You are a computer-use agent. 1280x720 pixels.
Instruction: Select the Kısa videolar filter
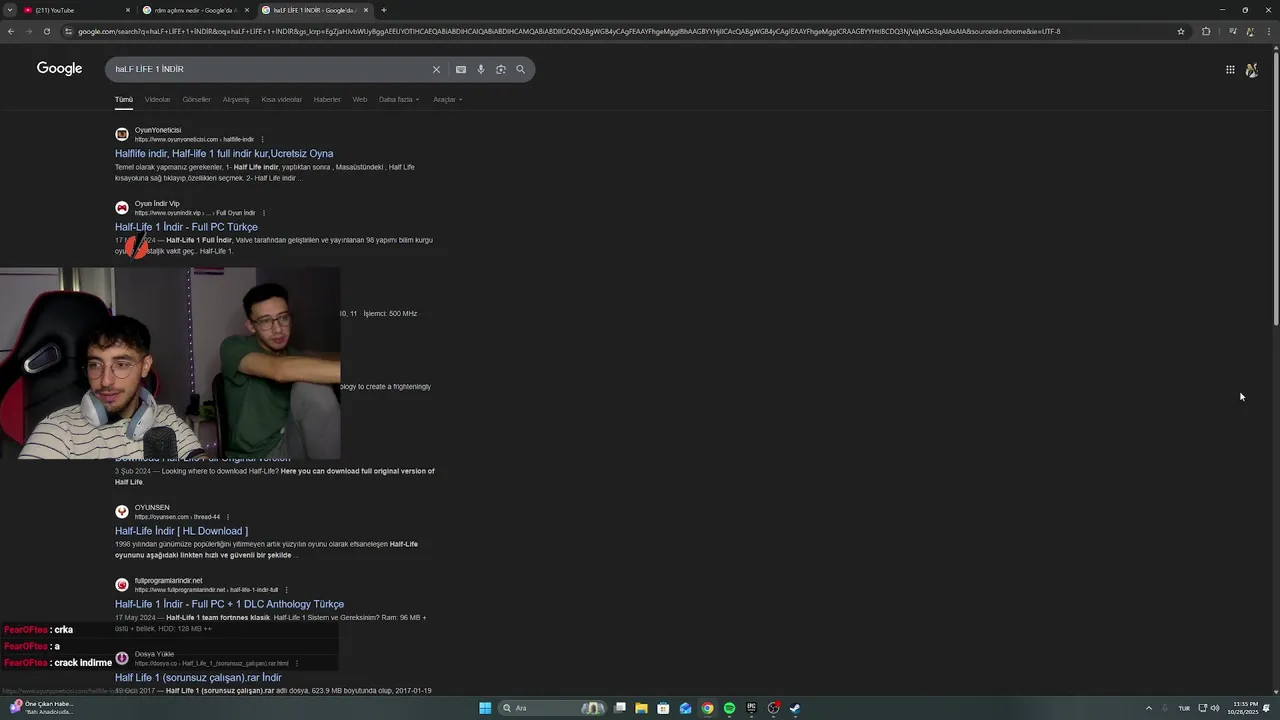(281, 99)
